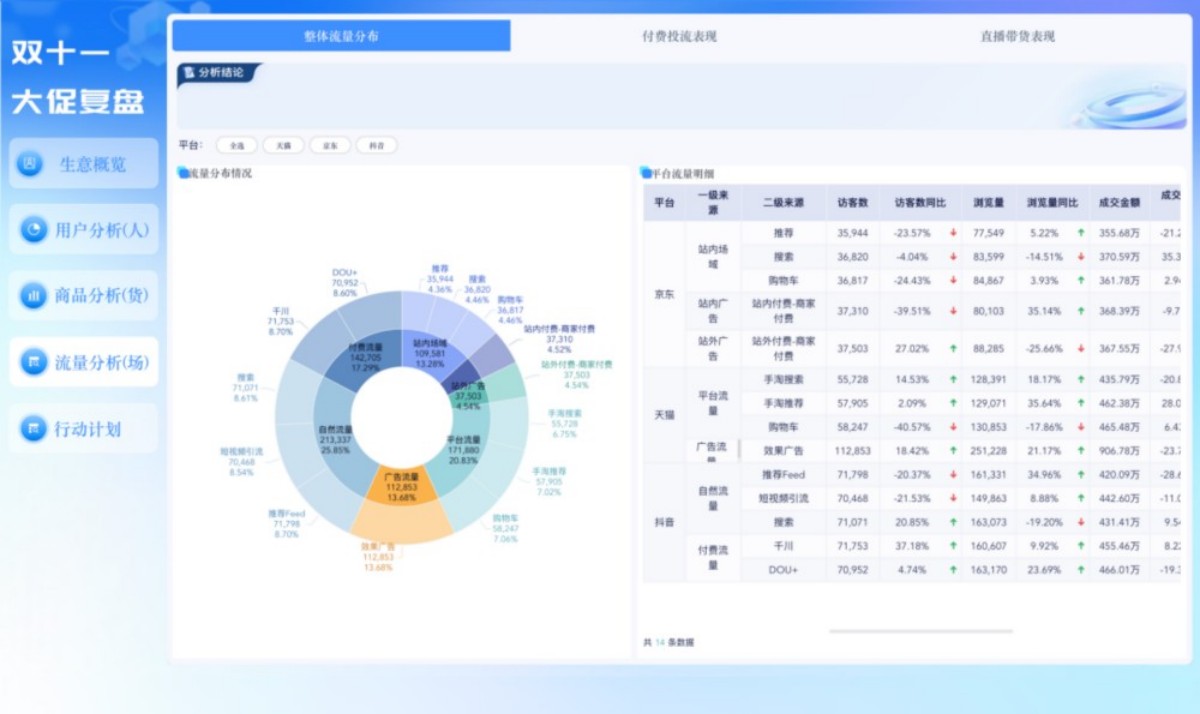
Task: Toggle the 天猫 platform filter
Action: [283, 144]
